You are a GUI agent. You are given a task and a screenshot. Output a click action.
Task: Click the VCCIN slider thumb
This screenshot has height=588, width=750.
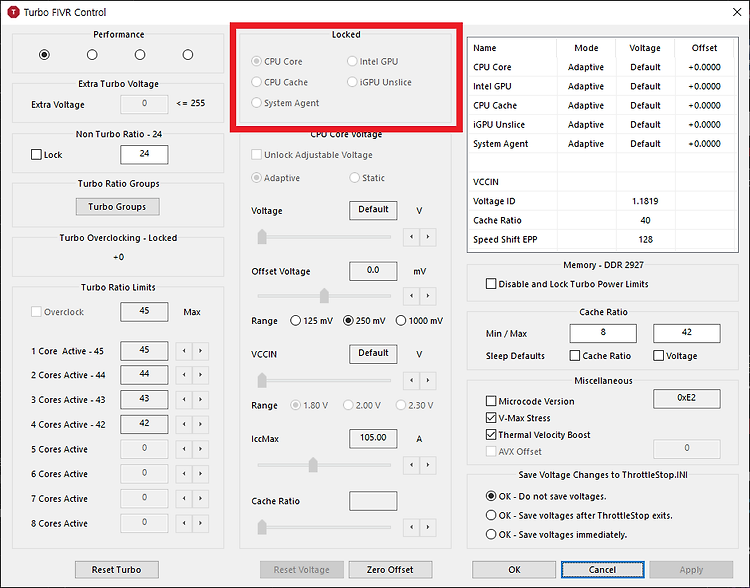coord(262,380)
